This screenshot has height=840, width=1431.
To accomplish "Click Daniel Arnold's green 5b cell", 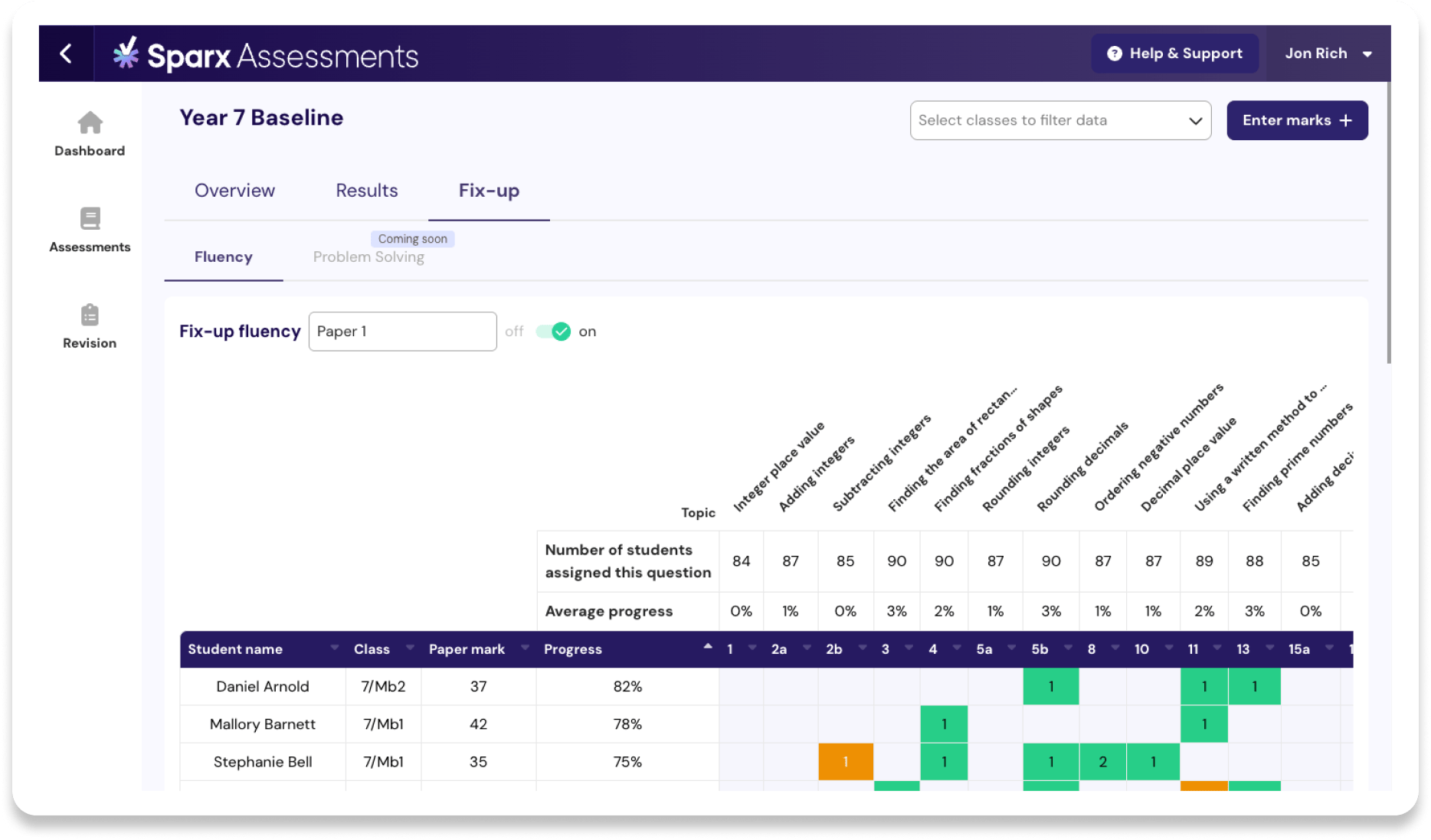I will (x=1050, y=687).
